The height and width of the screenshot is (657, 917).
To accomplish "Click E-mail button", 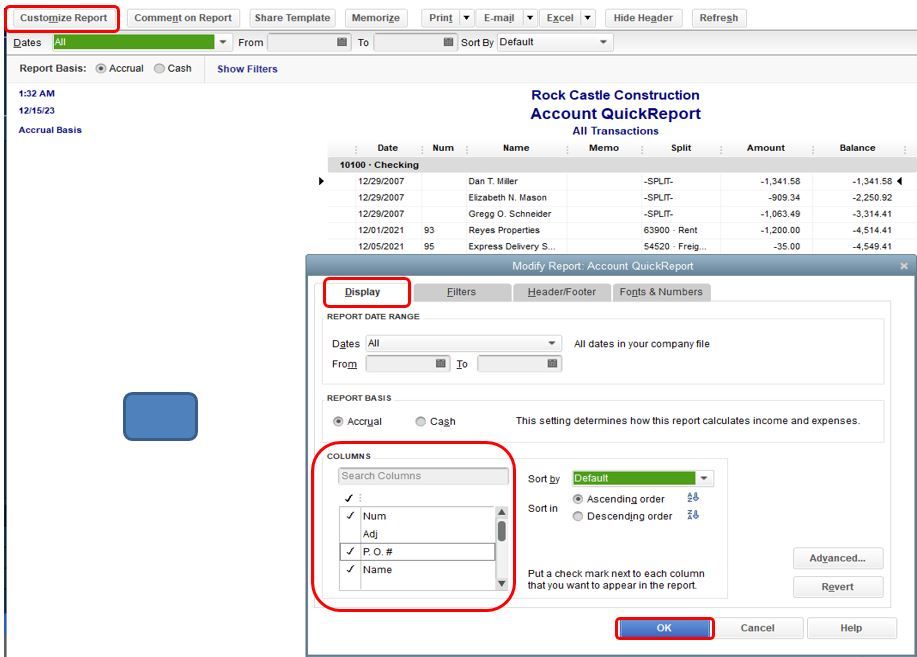I will pos(499,18).
